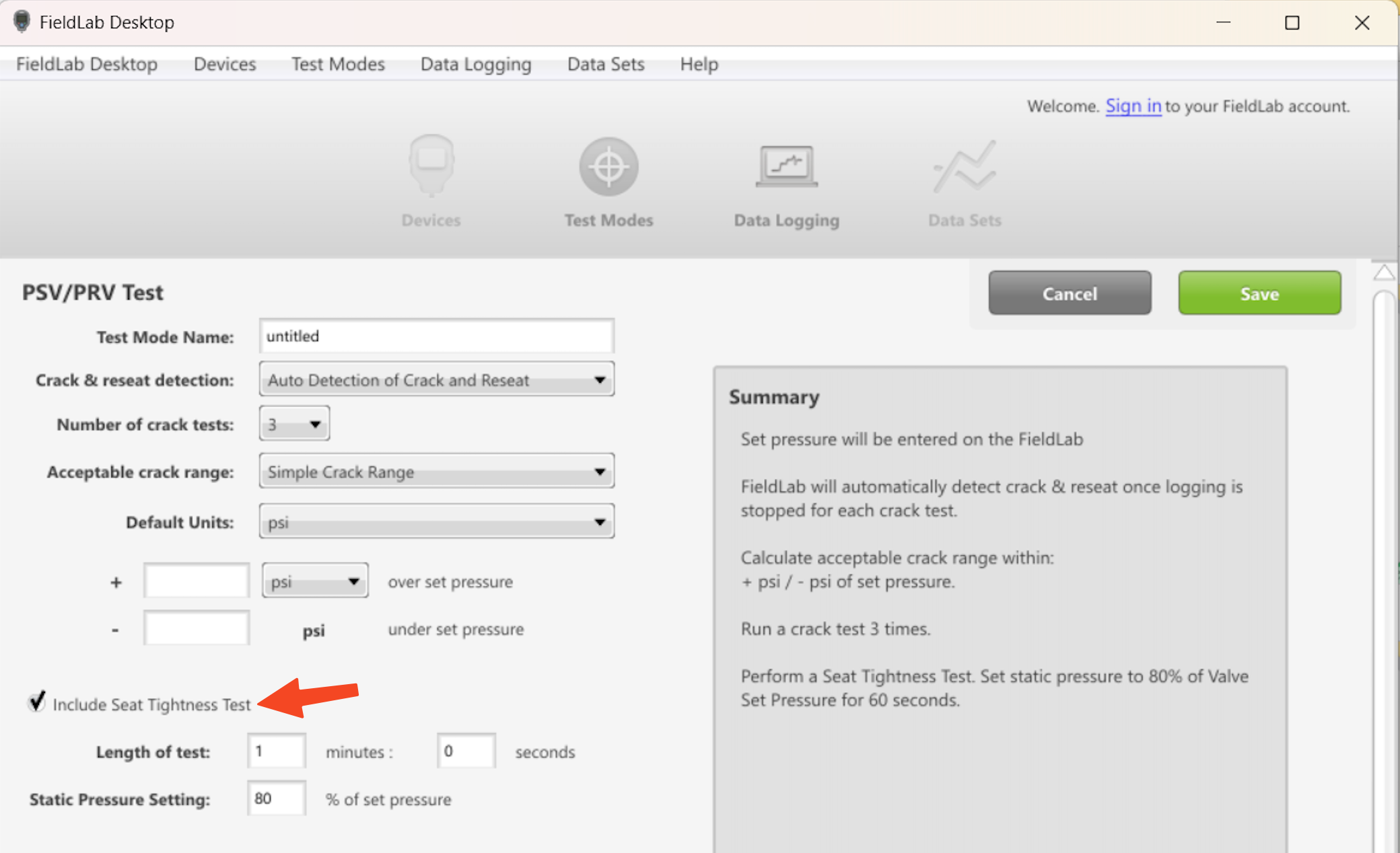Viewport: 1400px width, 853px height.
Task: Open the Test Modes crosshair icon
Action: pyautogui.click(x=608, y=167)
